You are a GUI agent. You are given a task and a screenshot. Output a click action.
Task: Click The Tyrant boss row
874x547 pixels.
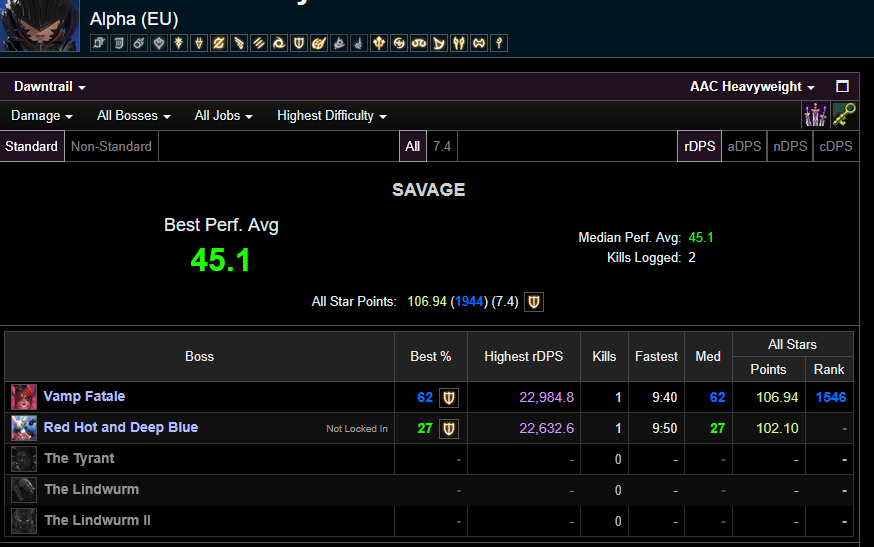[x=429, y=459]
